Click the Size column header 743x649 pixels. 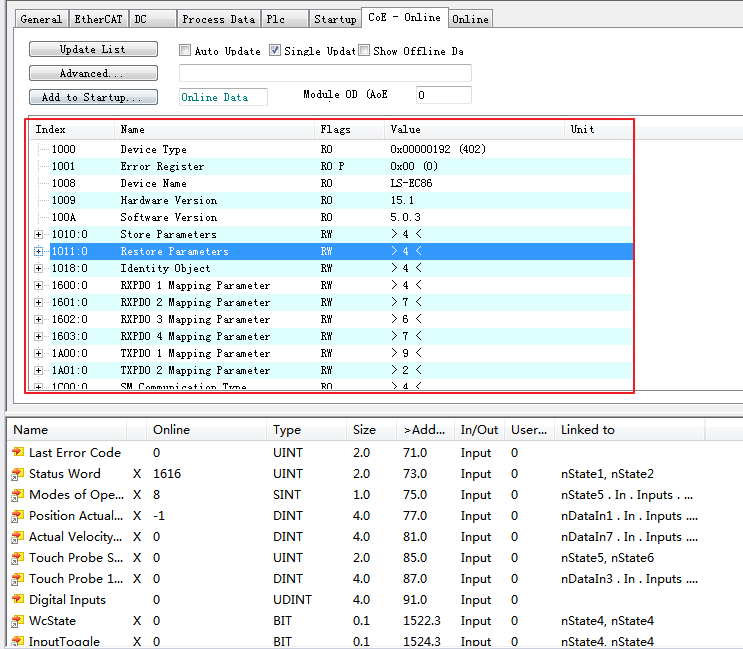pos(372,430)
